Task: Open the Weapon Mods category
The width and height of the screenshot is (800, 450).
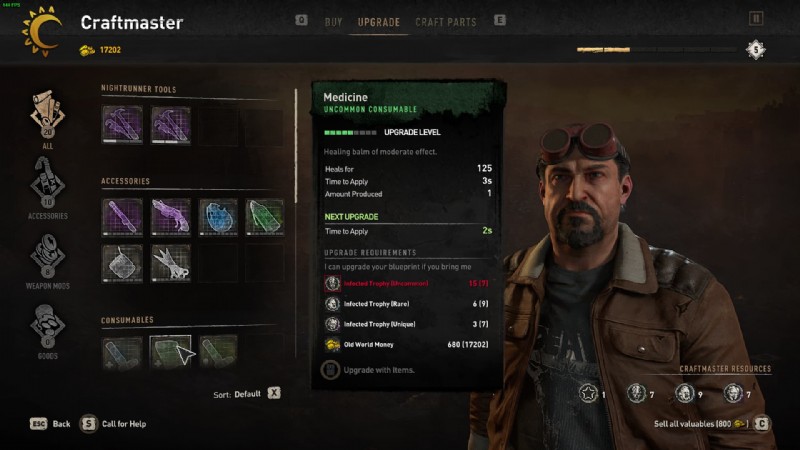Action: coord(47,261)
